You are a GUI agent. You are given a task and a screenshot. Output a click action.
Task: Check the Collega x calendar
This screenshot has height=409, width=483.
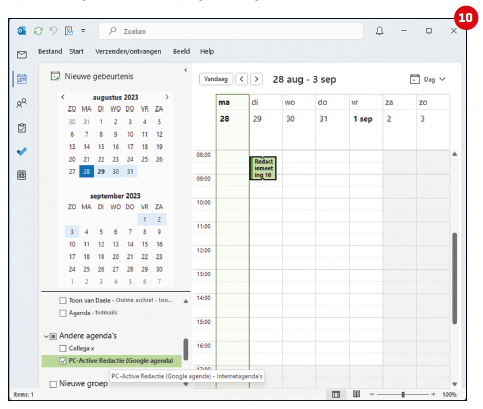[x=63, y=348]
